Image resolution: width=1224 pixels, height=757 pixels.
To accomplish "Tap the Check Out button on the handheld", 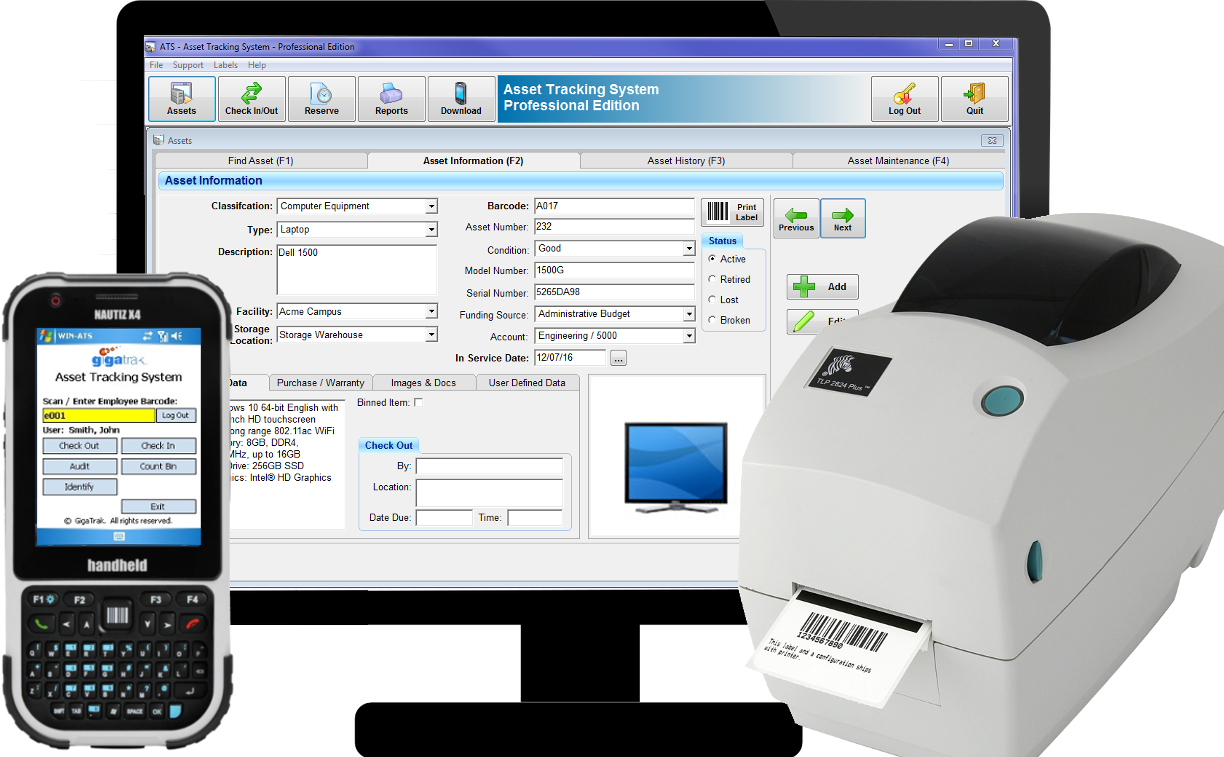I will (x=79, y=446).
